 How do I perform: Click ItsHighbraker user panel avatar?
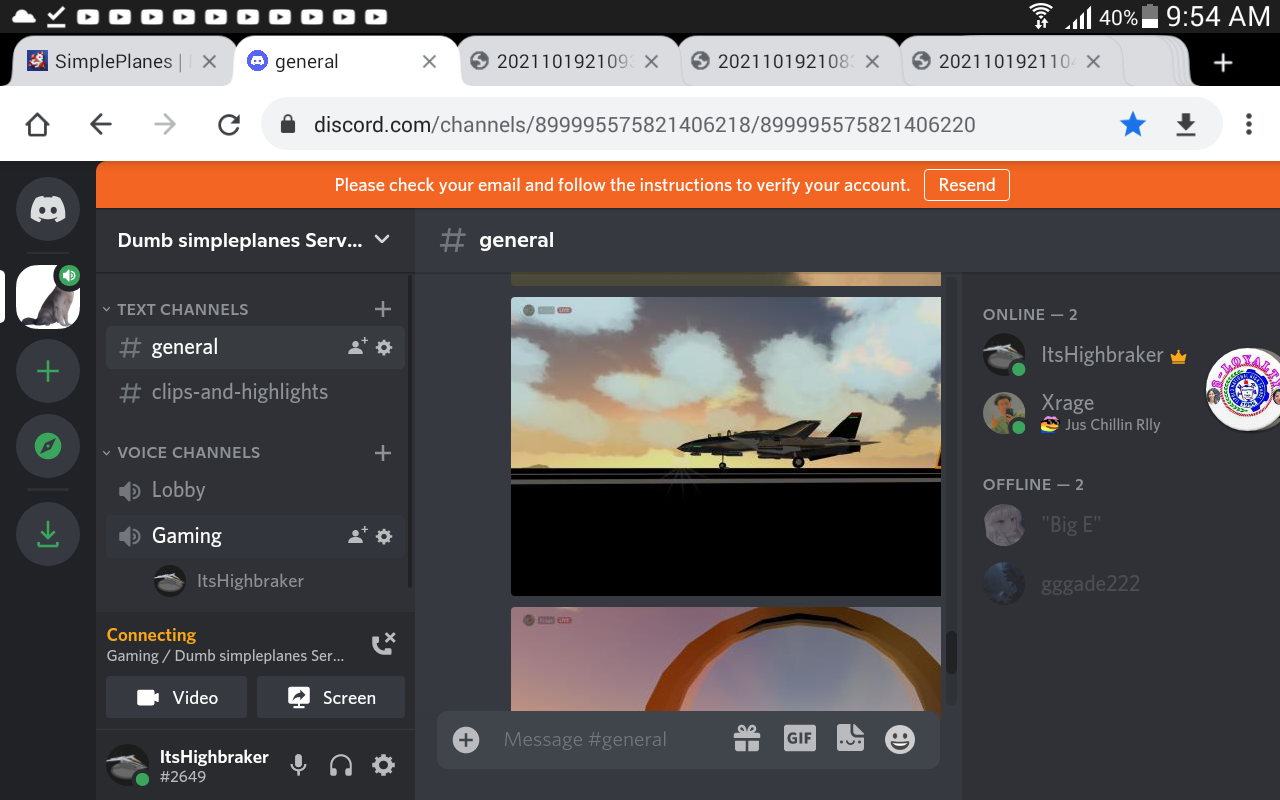click(x=127, y=766)
